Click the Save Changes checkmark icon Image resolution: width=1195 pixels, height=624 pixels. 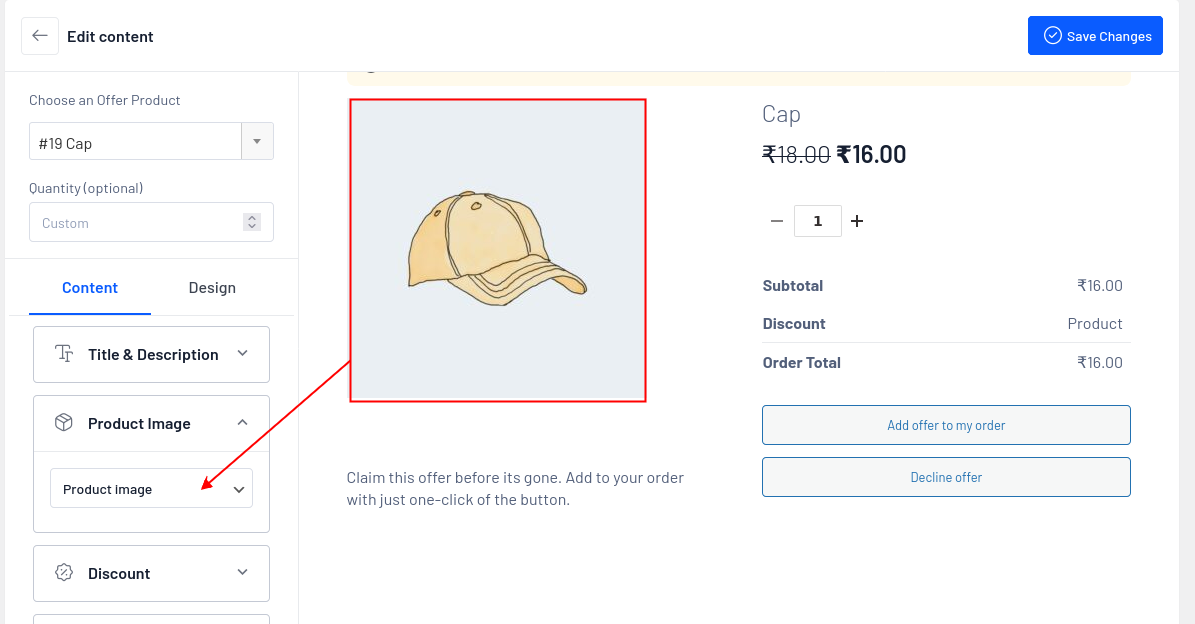pos(1052,36)
